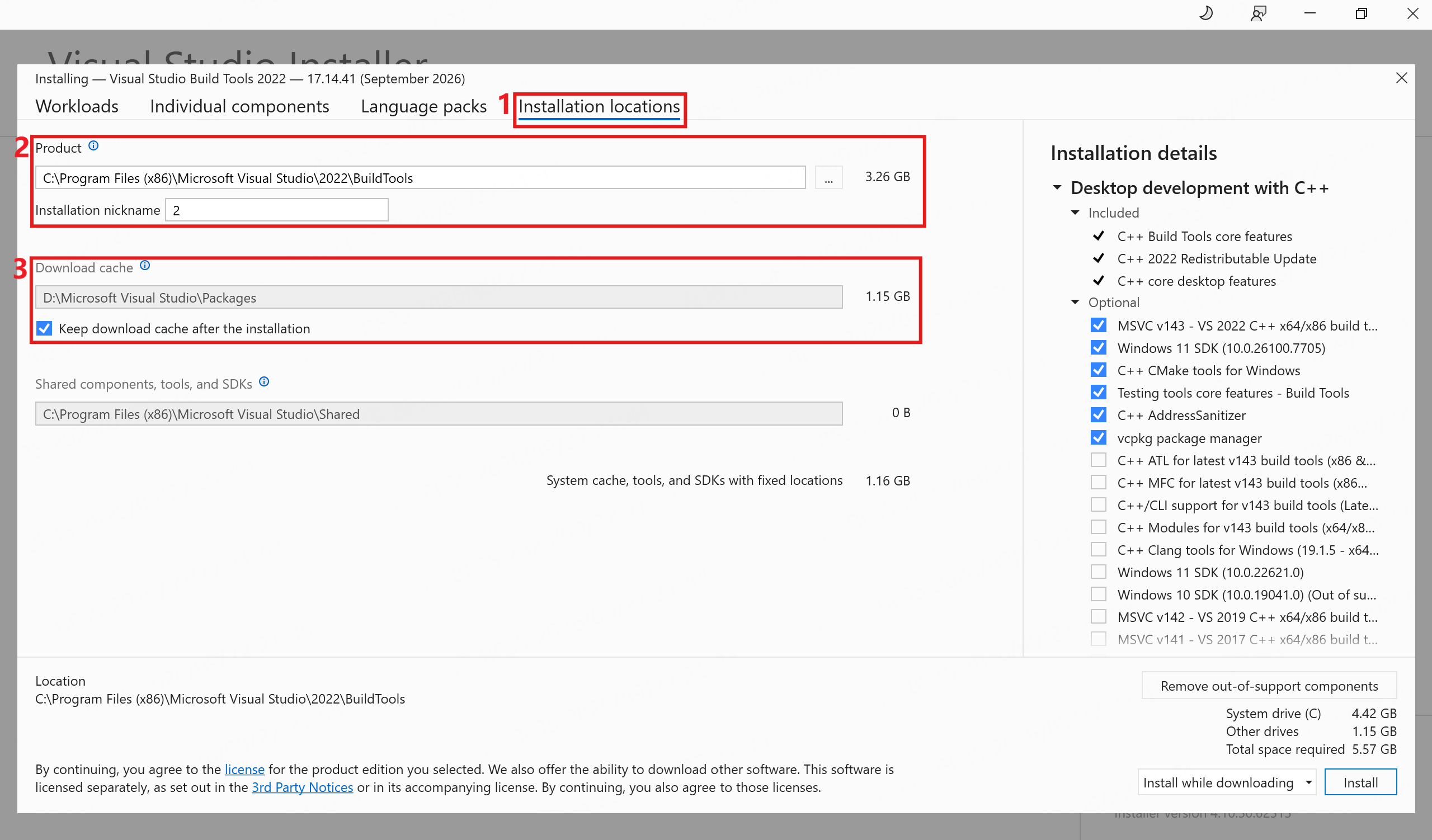Check C++ MFC for latest v143 build tools
The height and width of the screenshot is (840, 1432).
1099,482
